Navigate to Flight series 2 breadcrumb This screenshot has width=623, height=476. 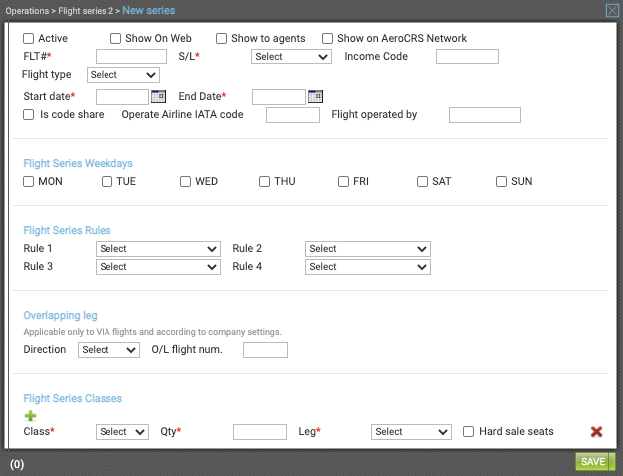85,11
